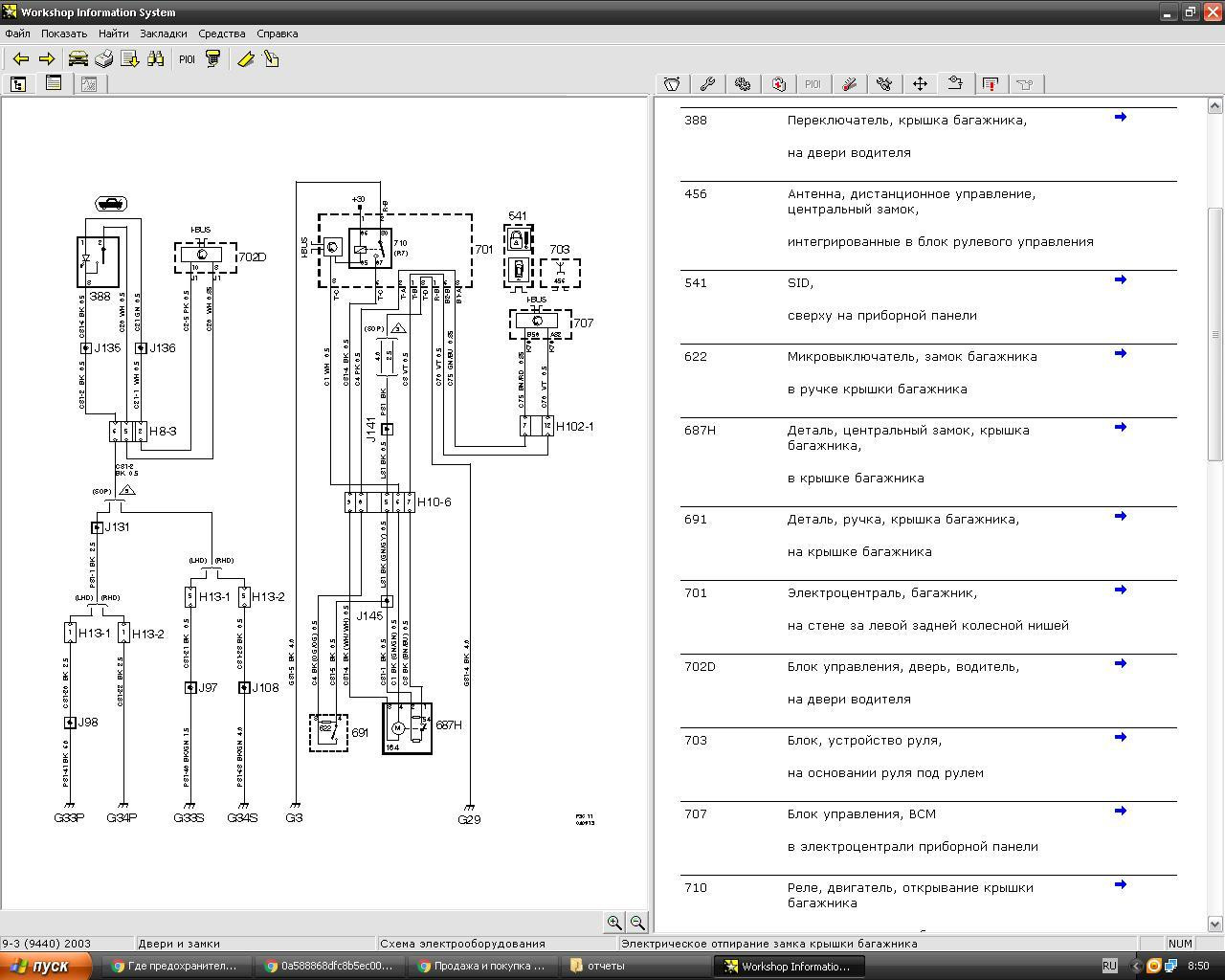
Task: Follow the arrow link for component 710
Action: [x=1121, y=885]
